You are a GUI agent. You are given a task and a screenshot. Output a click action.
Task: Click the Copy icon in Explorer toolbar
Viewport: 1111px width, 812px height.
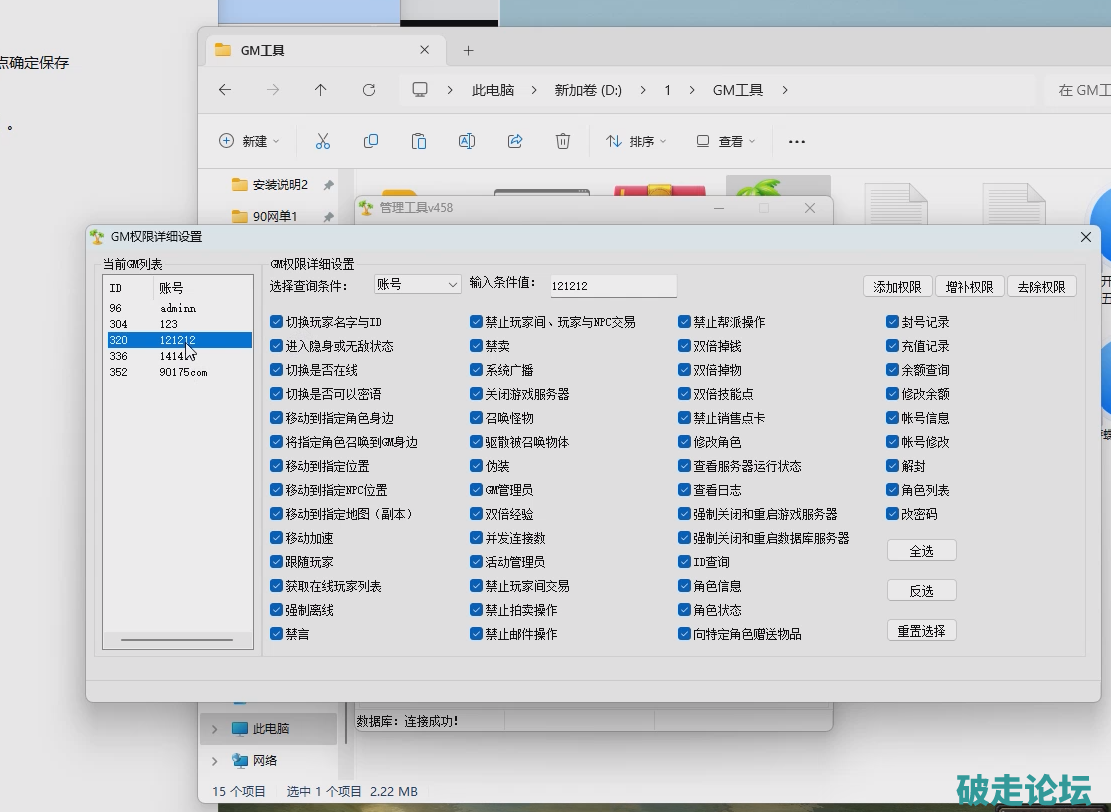371,142
